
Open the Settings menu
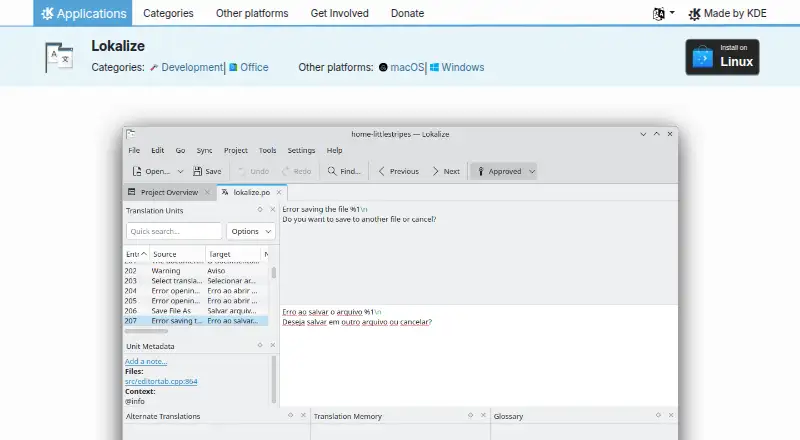[x=301, y=150]
